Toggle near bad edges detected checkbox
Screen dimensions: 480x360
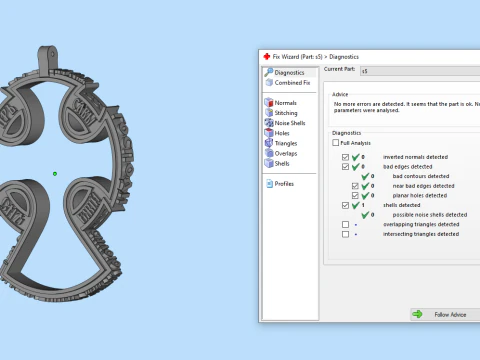(x=355, y=186)
